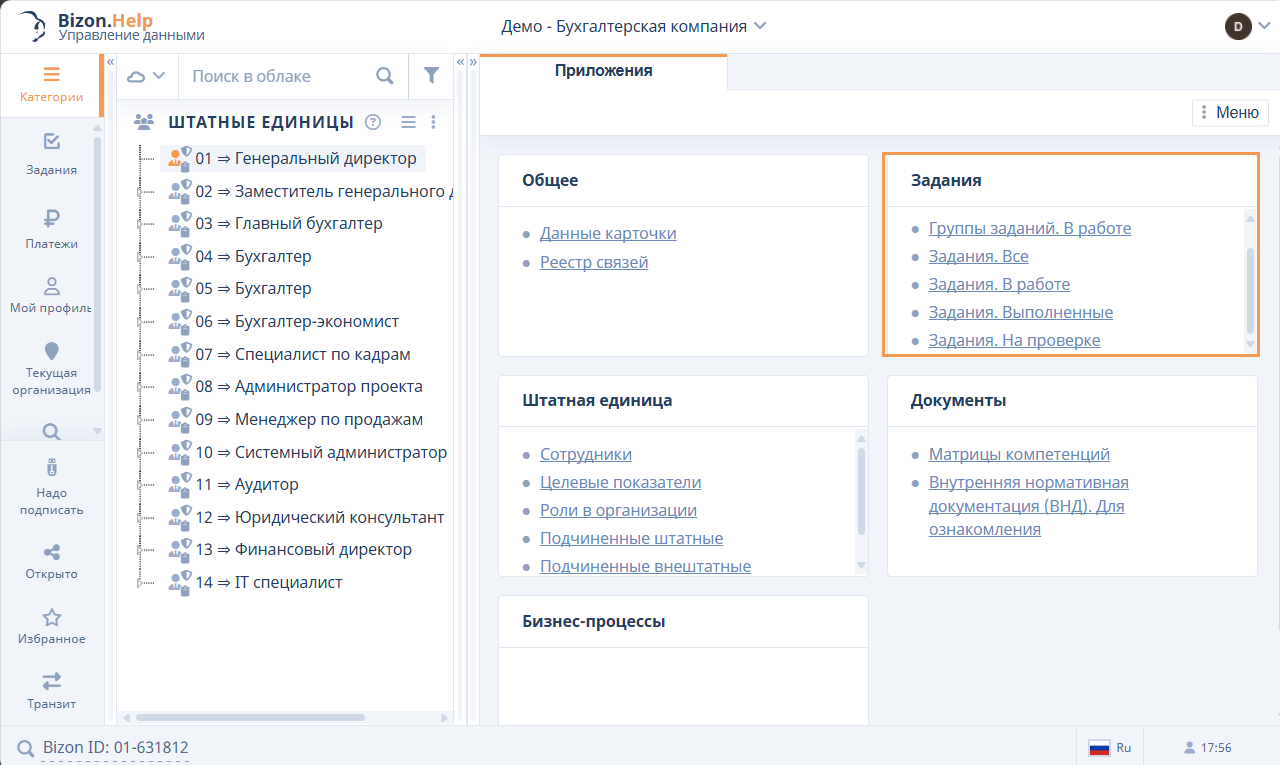Open the cloud dropdown next to search

146,76
